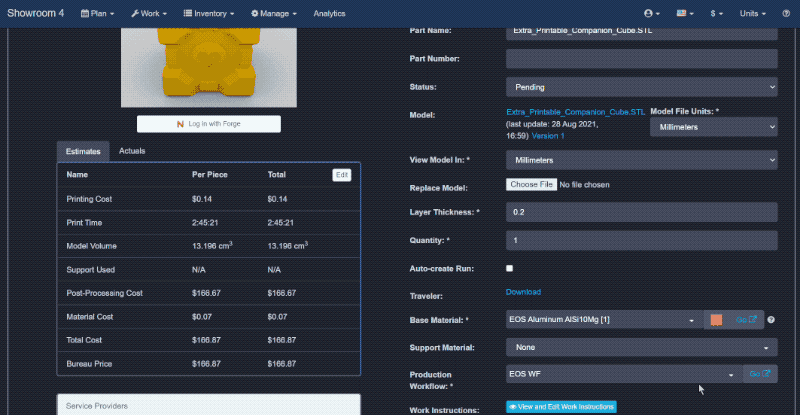Click the help question mark in navbar
The image size is (800, 415).
point(786,13)
